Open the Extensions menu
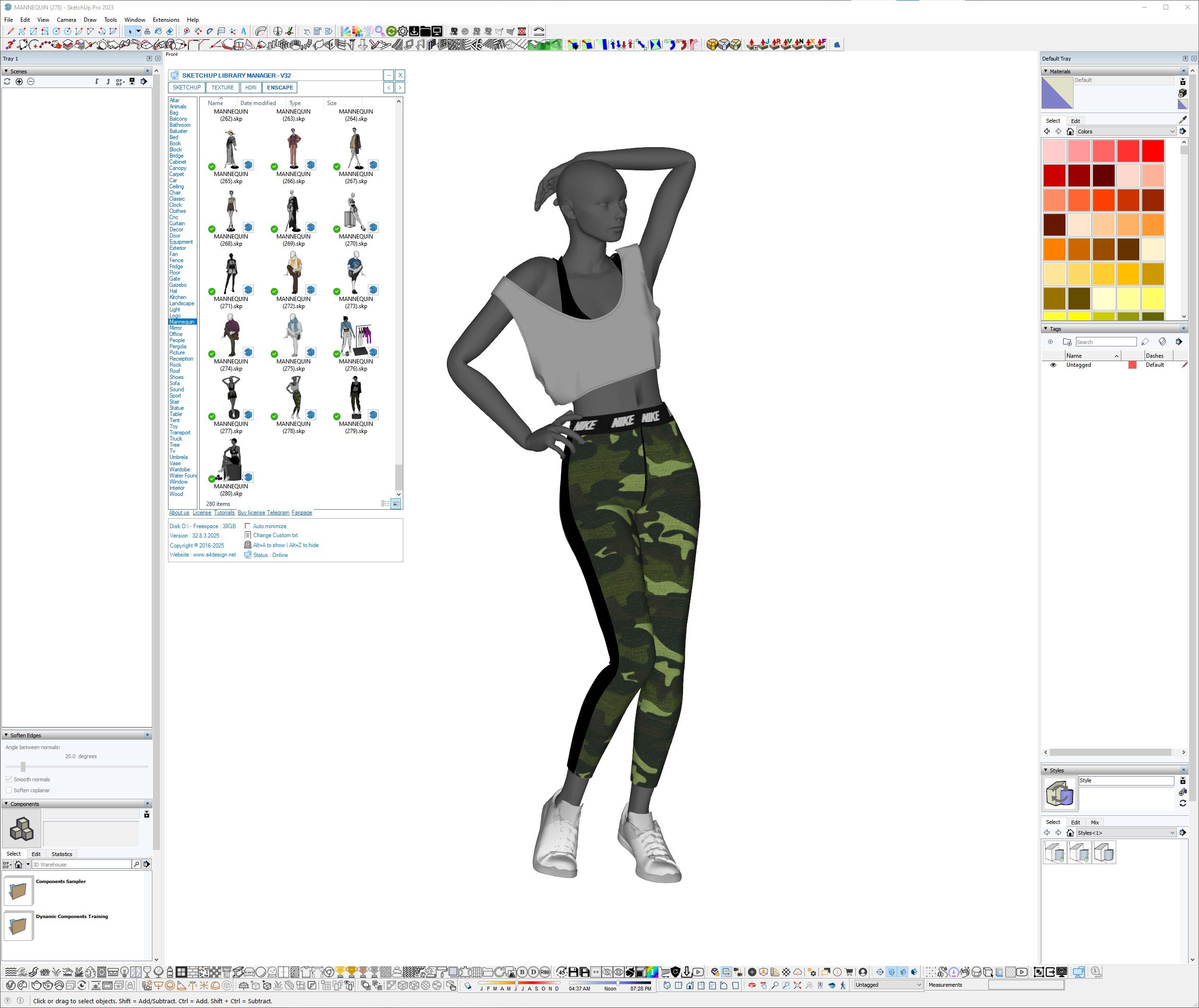The height and width of the screenshot is (1008, 1199). (x=166, y=19)
